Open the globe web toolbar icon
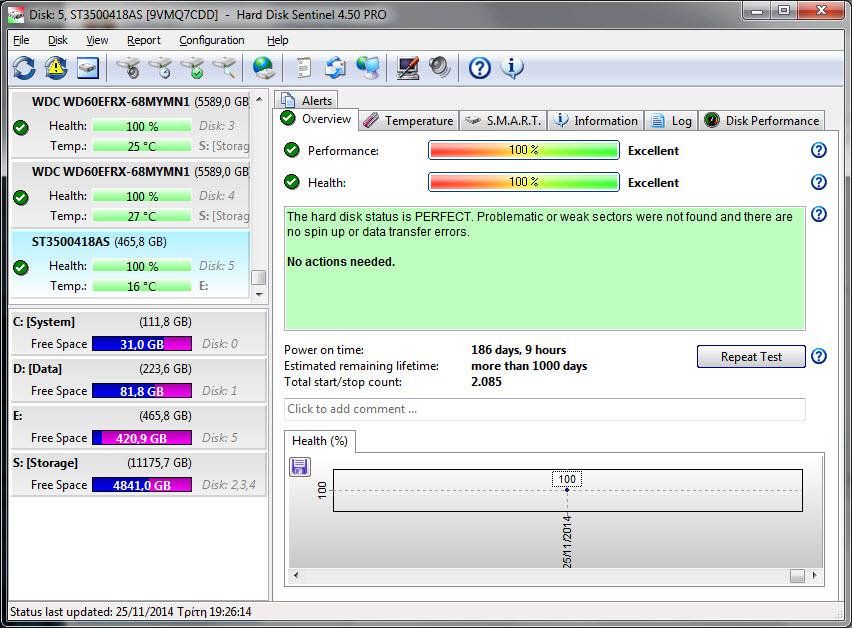852x628 pixels. (x=264, y=68)
